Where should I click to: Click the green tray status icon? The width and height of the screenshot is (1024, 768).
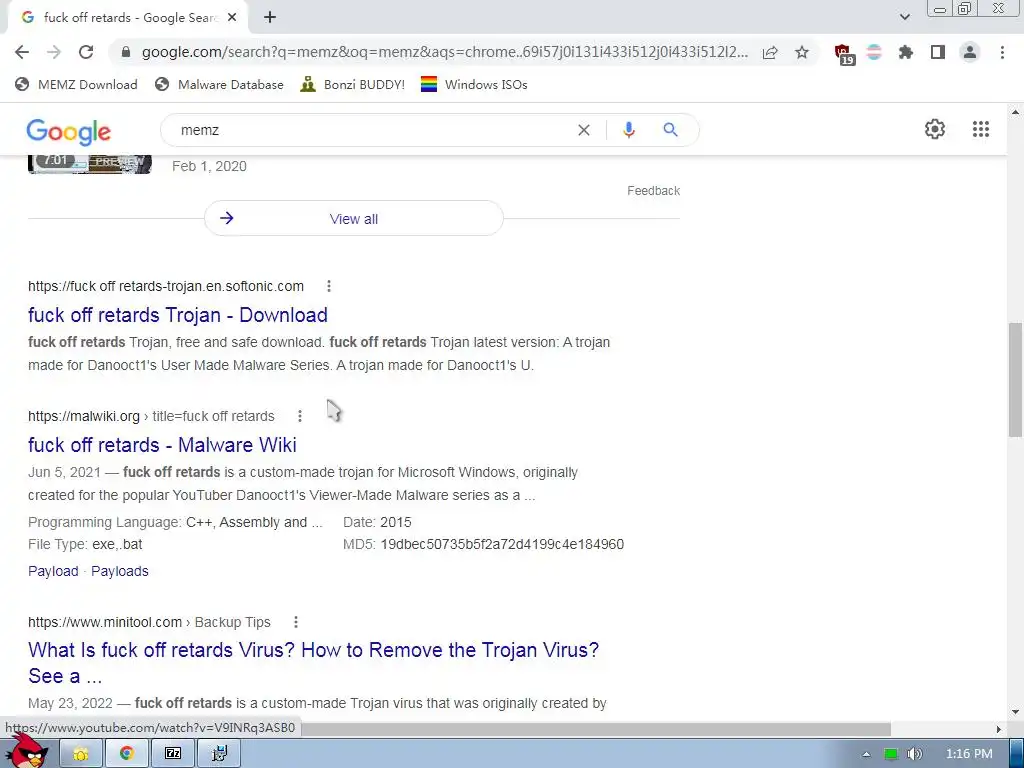coord(891,754)
